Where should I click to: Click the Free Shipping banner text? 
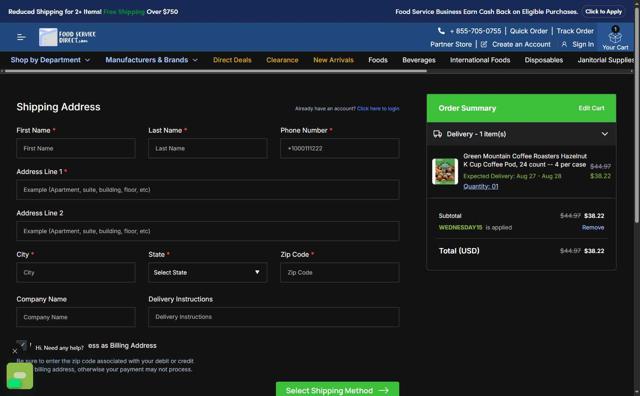pyautogui.click(x=124, y=12)
